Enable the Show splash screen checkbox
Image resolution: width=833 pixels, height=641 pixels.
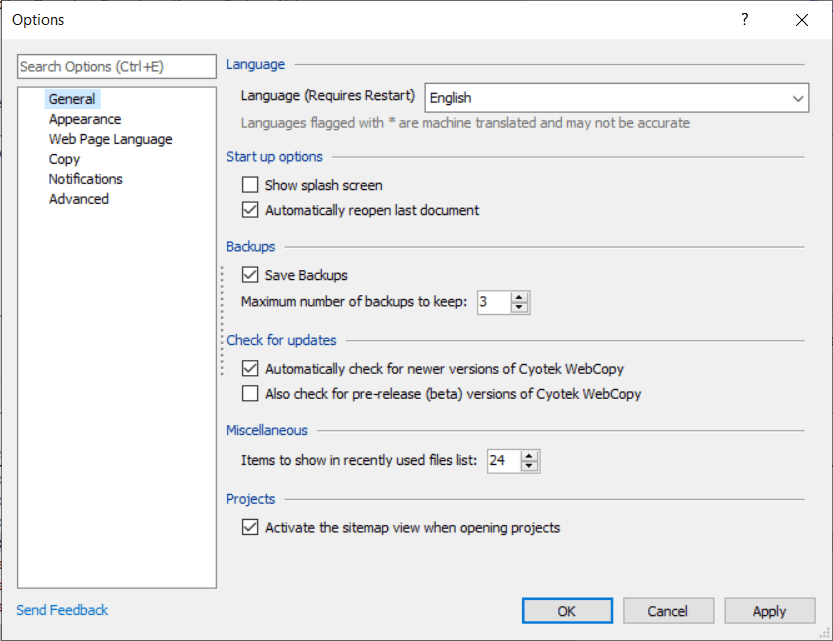[x=250, y=185]
